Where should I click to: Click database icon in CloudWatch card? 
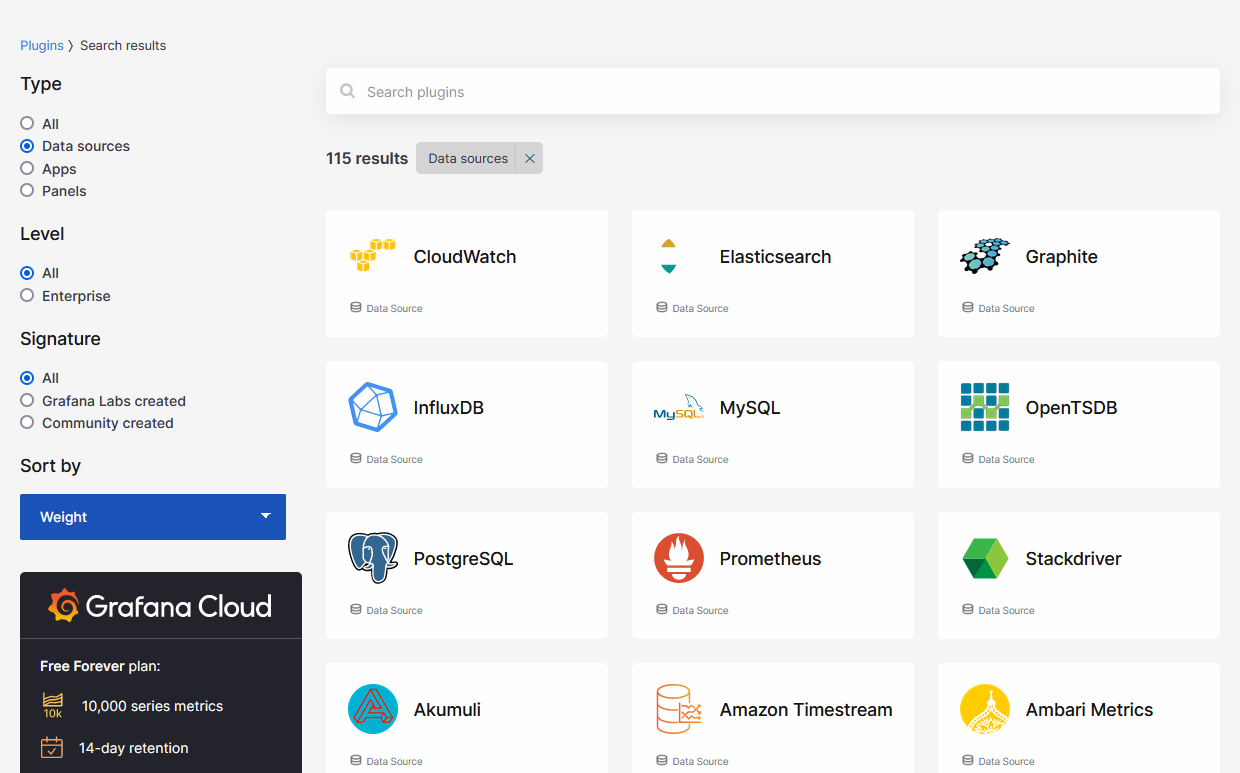click(x=356, y=307)
